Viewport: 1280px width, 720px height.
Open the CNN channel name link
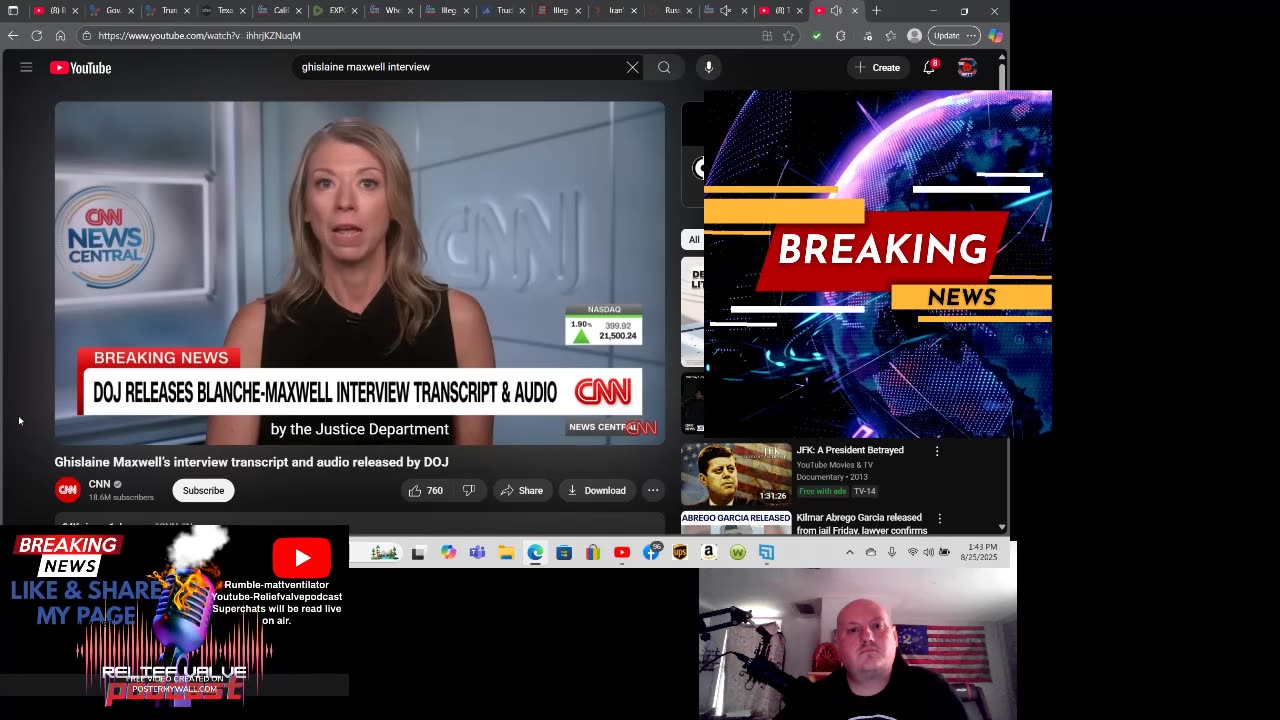coord(99,484)
